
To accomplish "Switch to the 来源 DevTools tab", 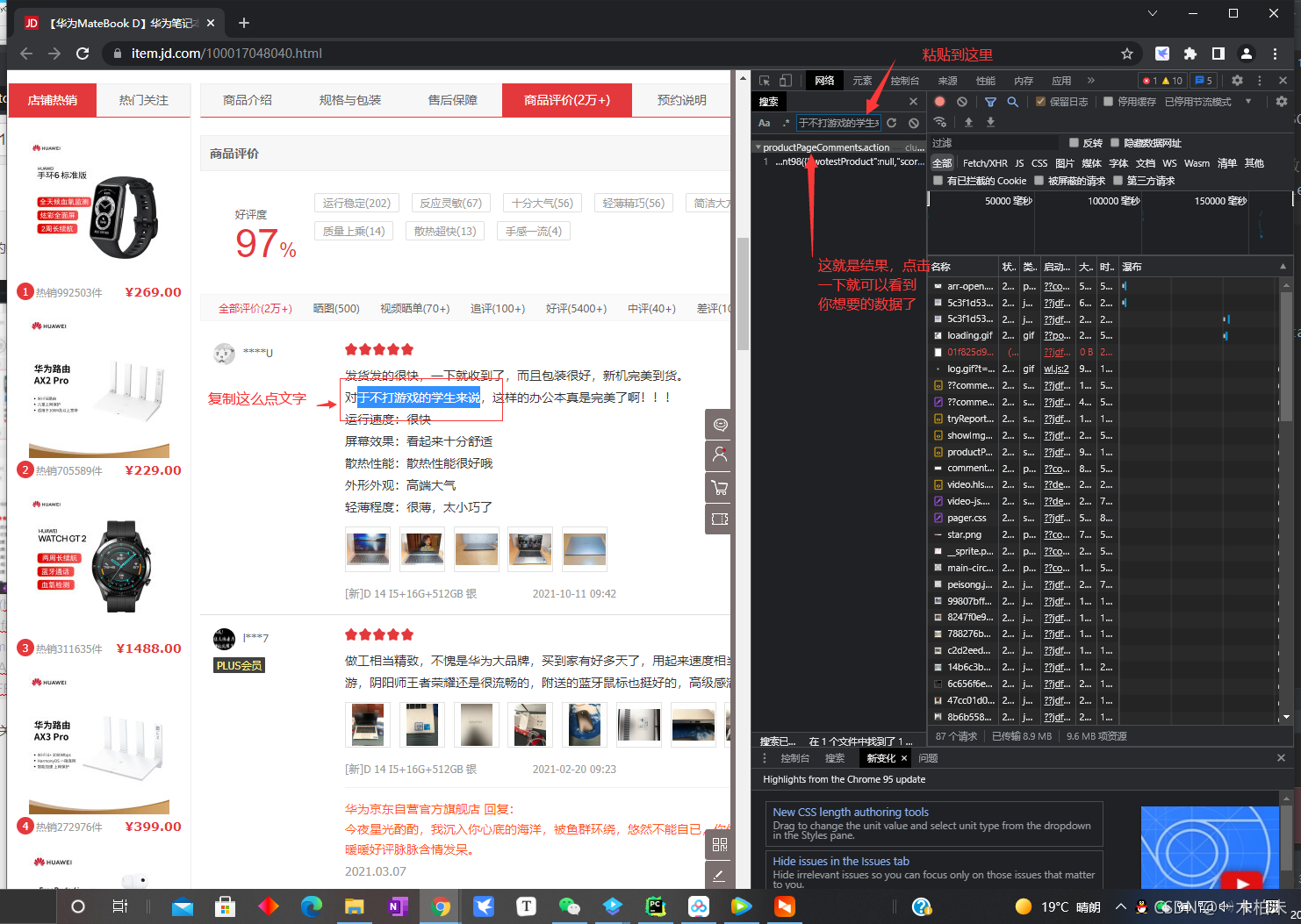I will 948,80.
